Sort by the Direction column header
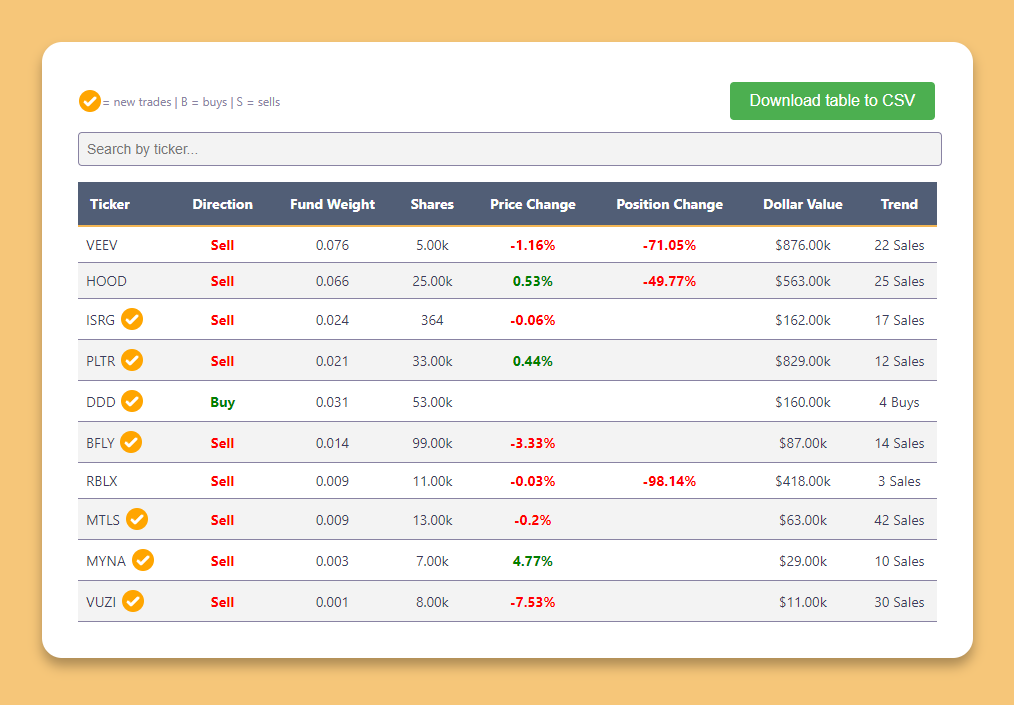The image size is (1014, 705). click(222, 204)
